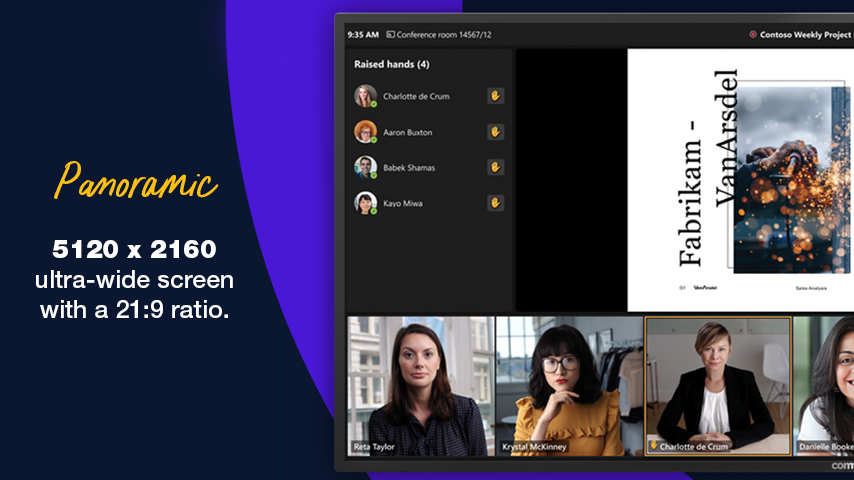Click Babek Shamas's profile picture
The width and height of the screenshot is (854, 480).
pyautogui.click(x=365, y=167)
